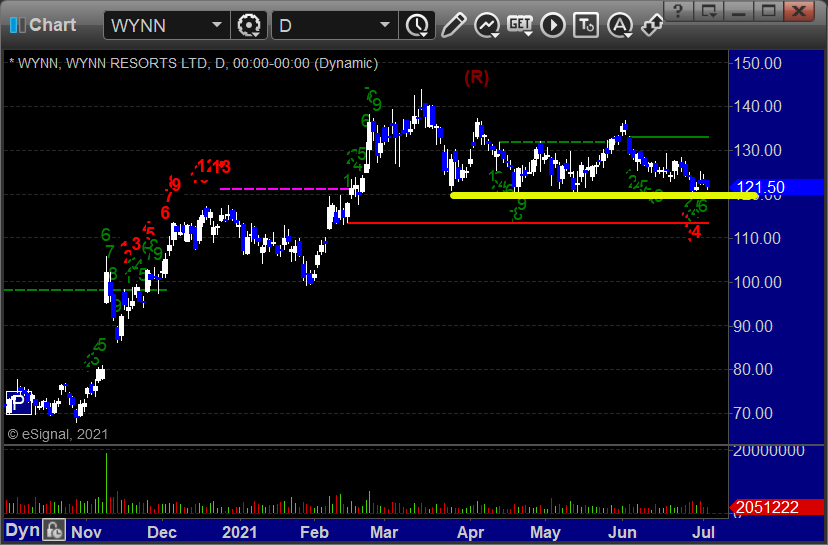Click the Jul label on time axis

[x=703, y=532]
